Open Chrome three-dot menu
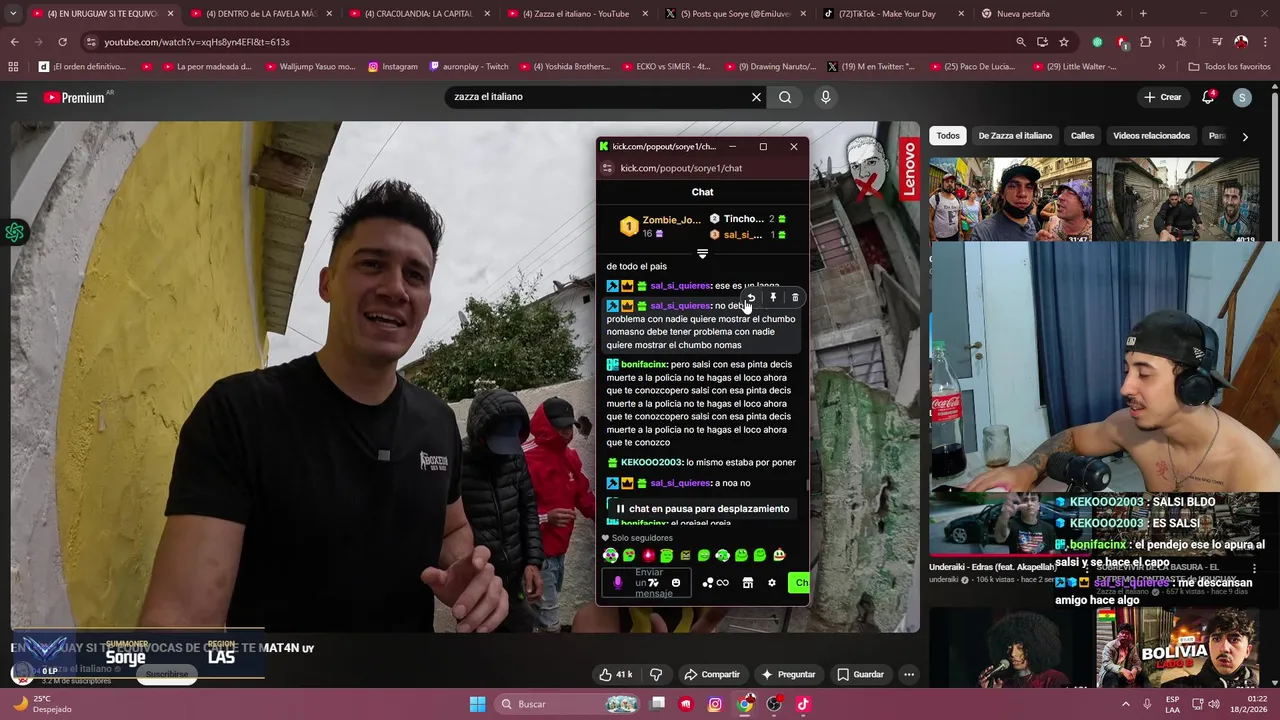Image resolution: width=1280 pixels, height=720 pixels. click(1265, 42)
